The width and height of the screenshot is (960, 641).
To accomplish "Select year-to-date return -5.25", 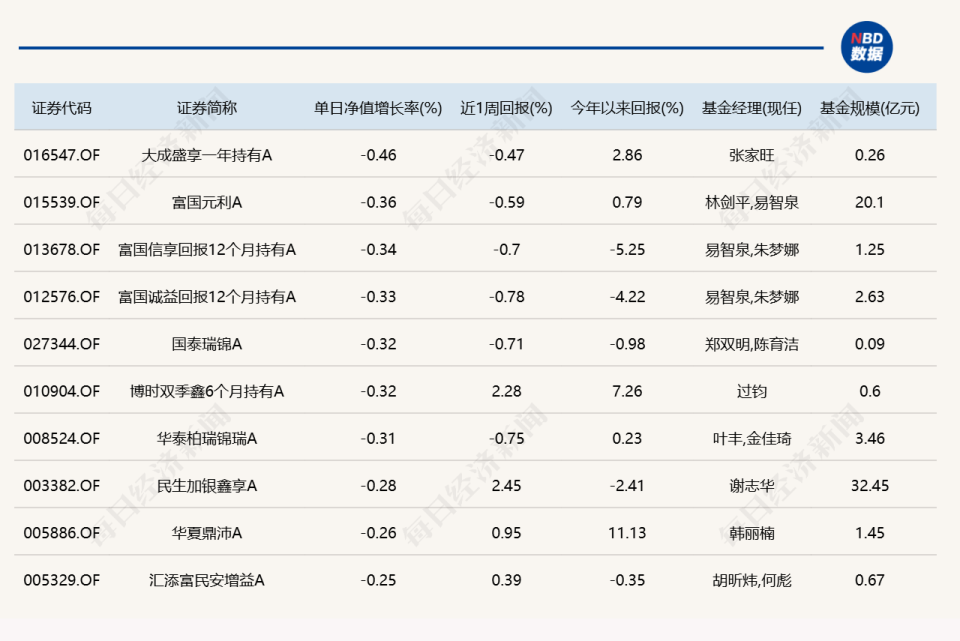I will pos(627,249).
